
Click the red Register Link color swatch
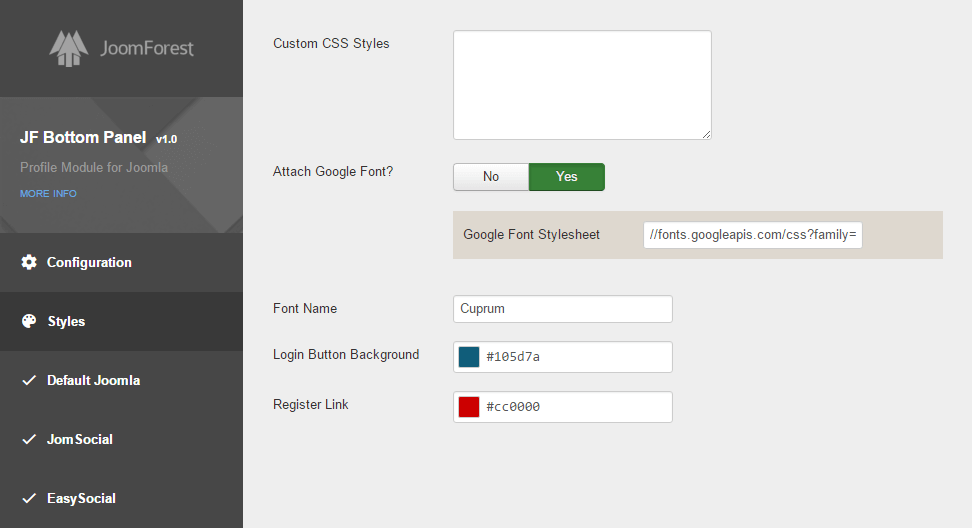click(469, 407)
